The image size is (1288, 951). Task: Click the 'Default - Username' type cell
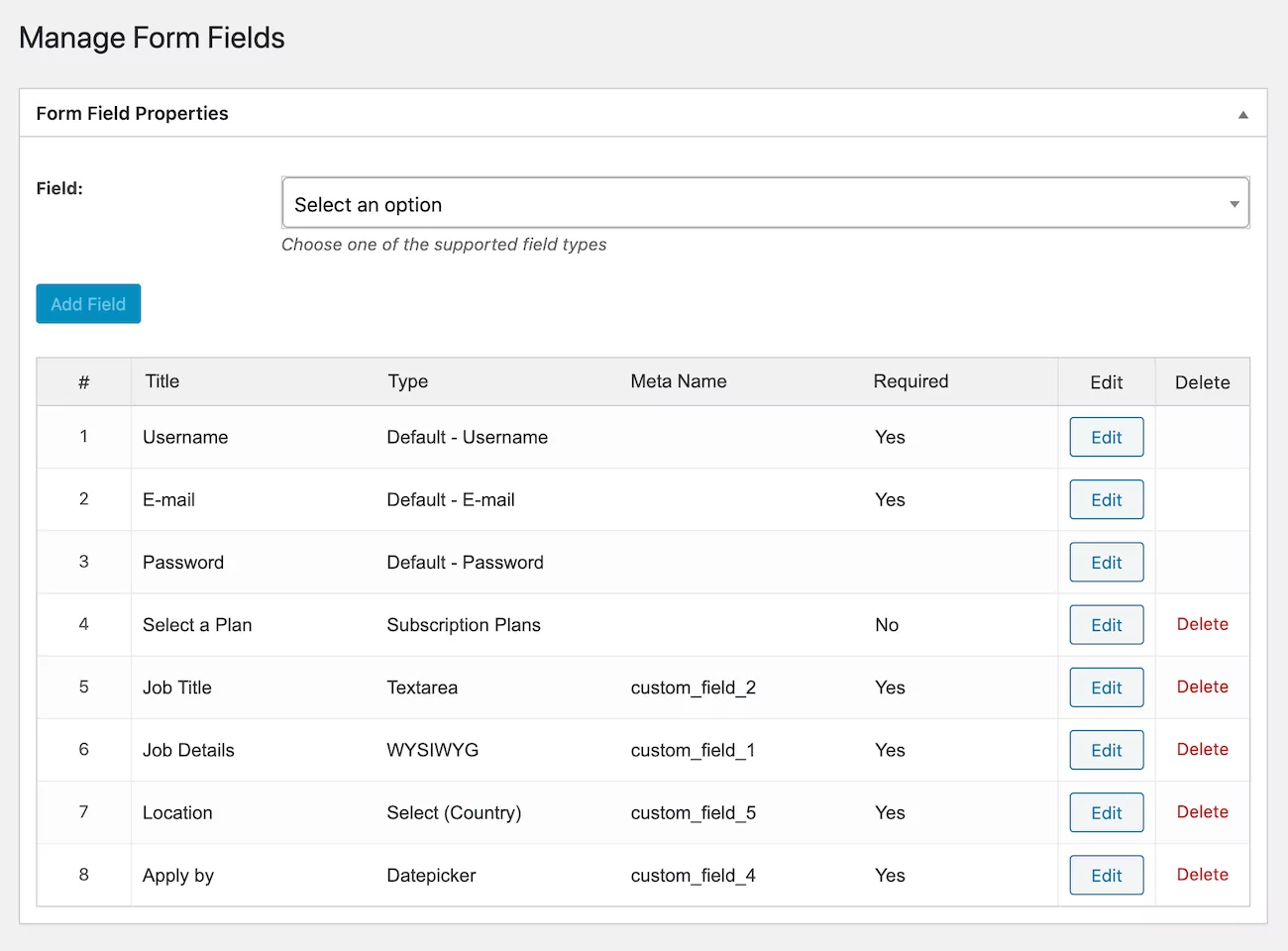pos(467,437)
